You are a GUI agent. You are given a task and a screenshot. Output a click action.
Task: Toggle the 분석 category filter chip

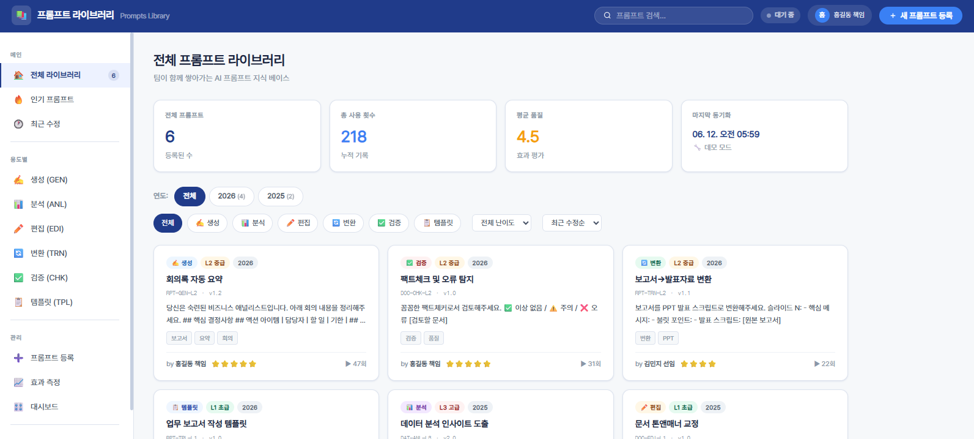pos(252,223)
